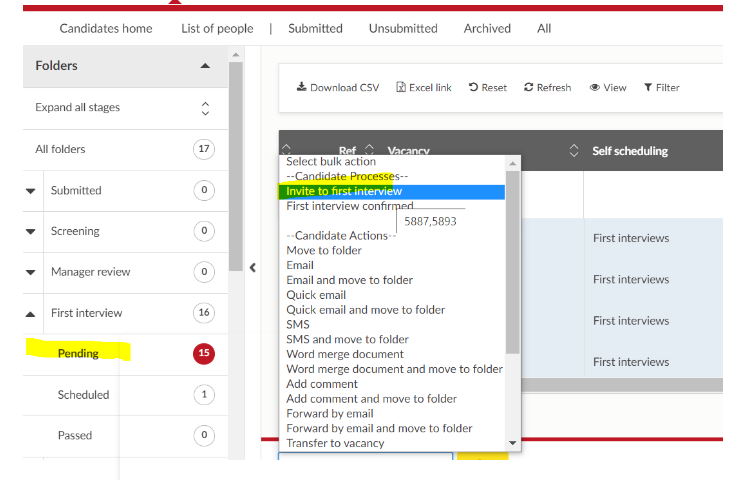Open the View eye option

coord(595,88)
